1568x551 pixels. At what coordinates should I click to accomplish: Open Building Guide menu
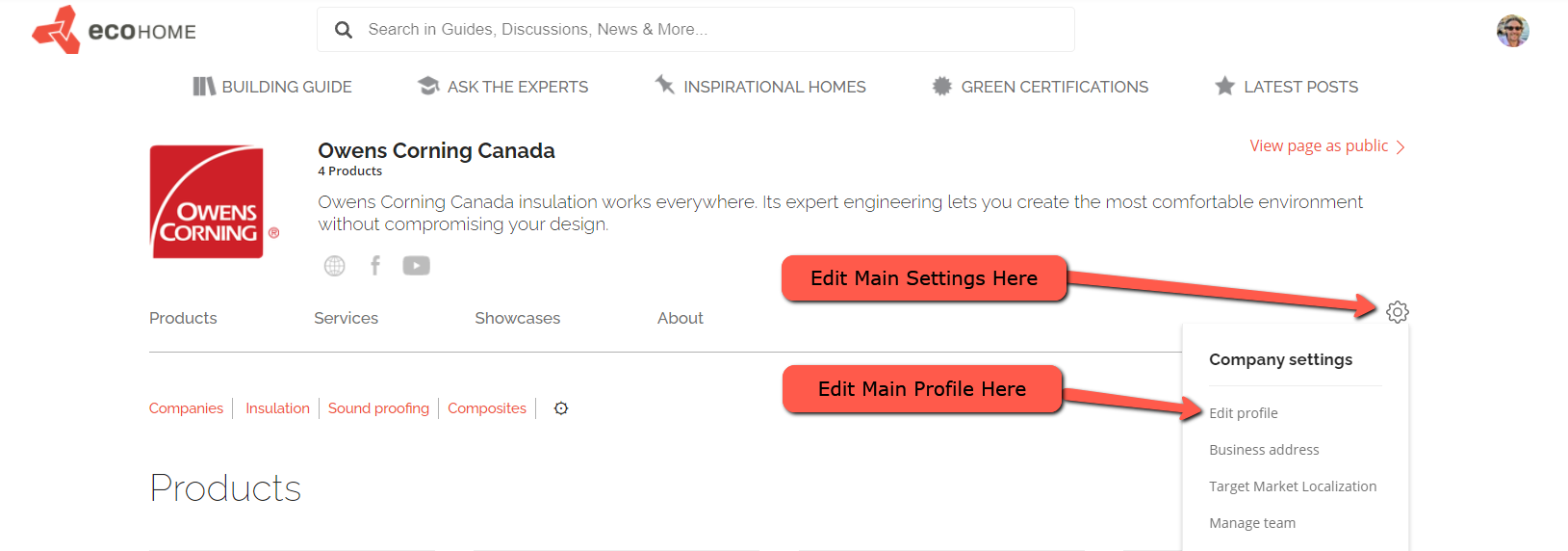[272, 87]
